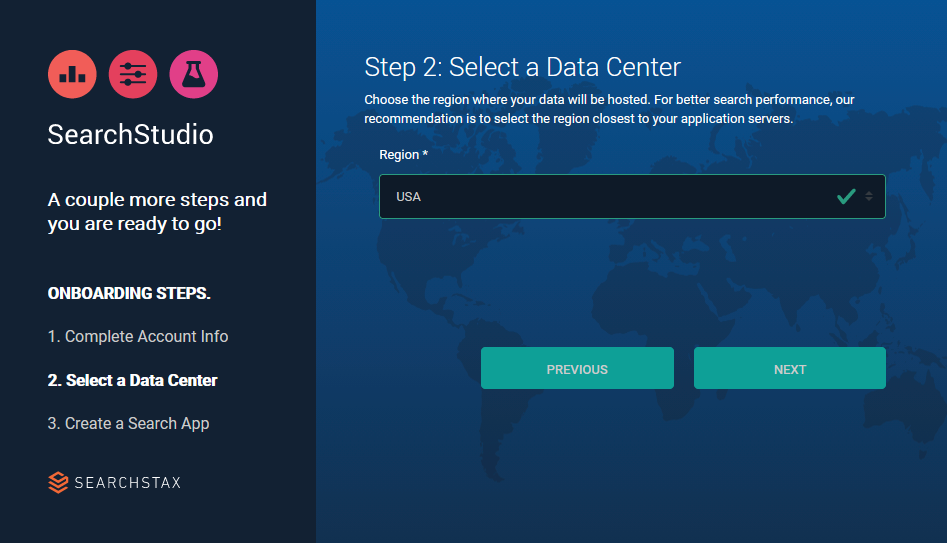947x543 pixels.
Task: Click the sliders settings icon
Action: point(133,74)
